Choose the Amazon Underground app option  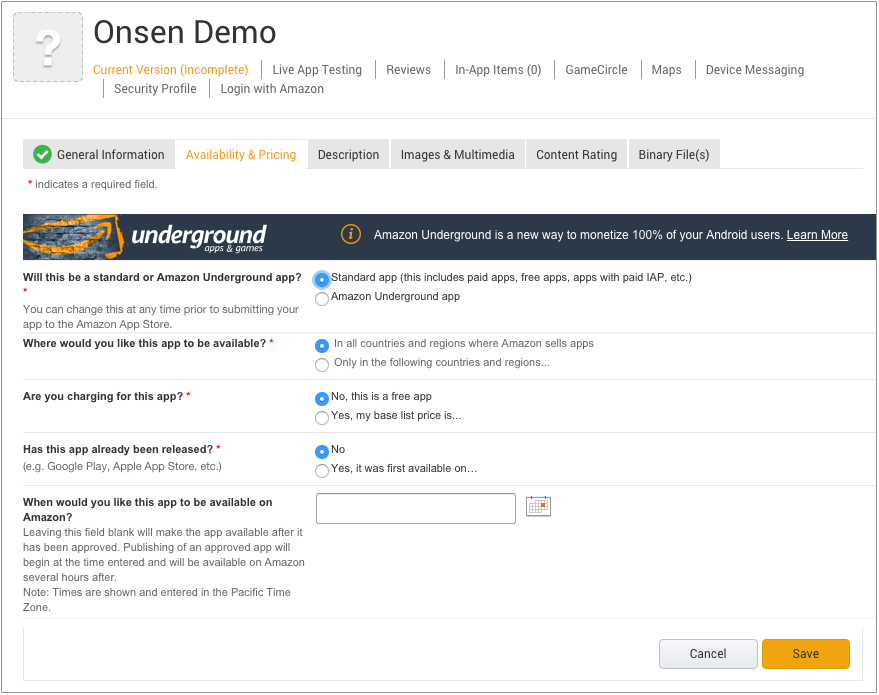tap(322, 299)
